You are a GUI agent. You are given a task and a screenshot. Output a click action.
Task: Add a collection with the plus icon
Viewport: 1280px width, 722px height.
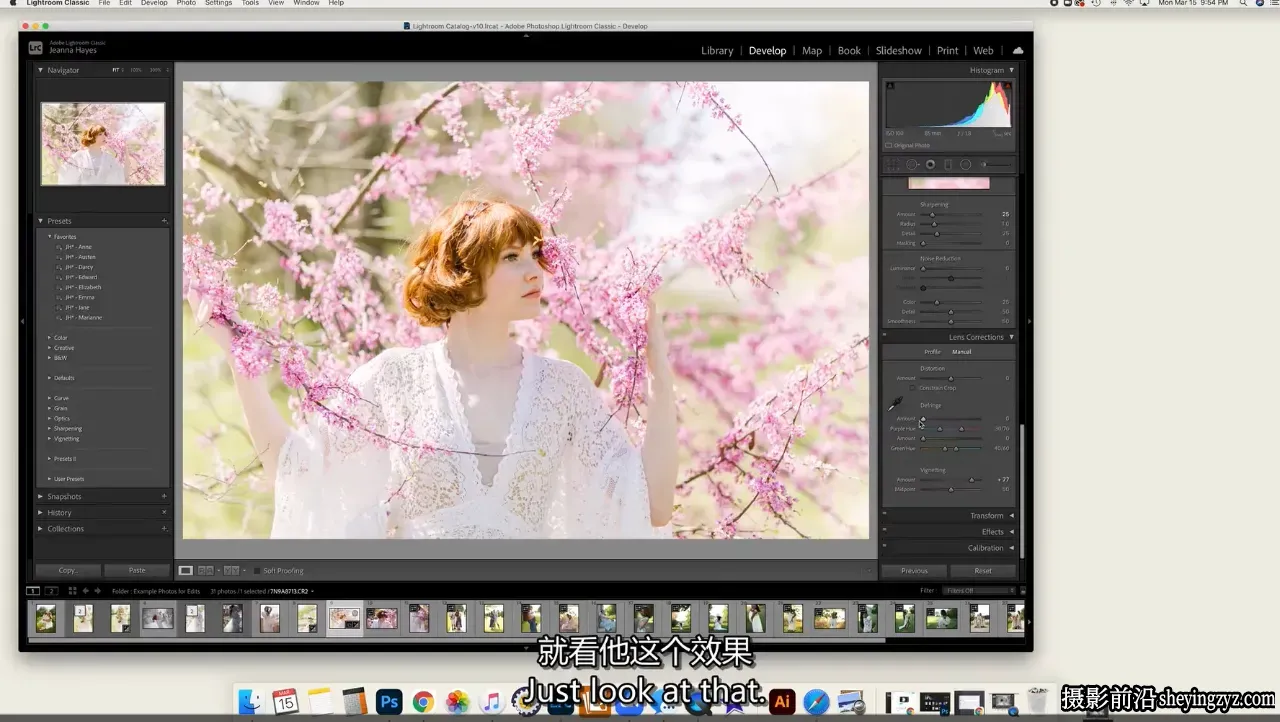(164, 528)
